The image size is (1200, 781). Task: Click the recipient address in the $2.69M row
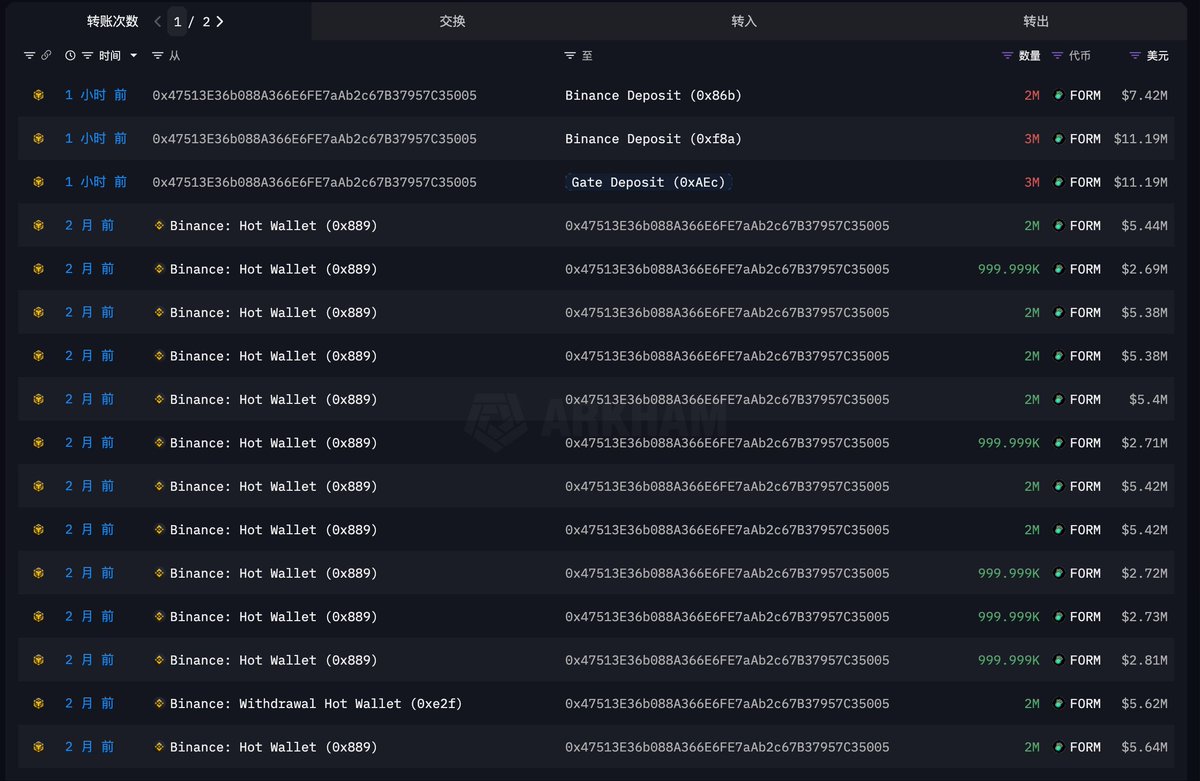click(727, 269)
